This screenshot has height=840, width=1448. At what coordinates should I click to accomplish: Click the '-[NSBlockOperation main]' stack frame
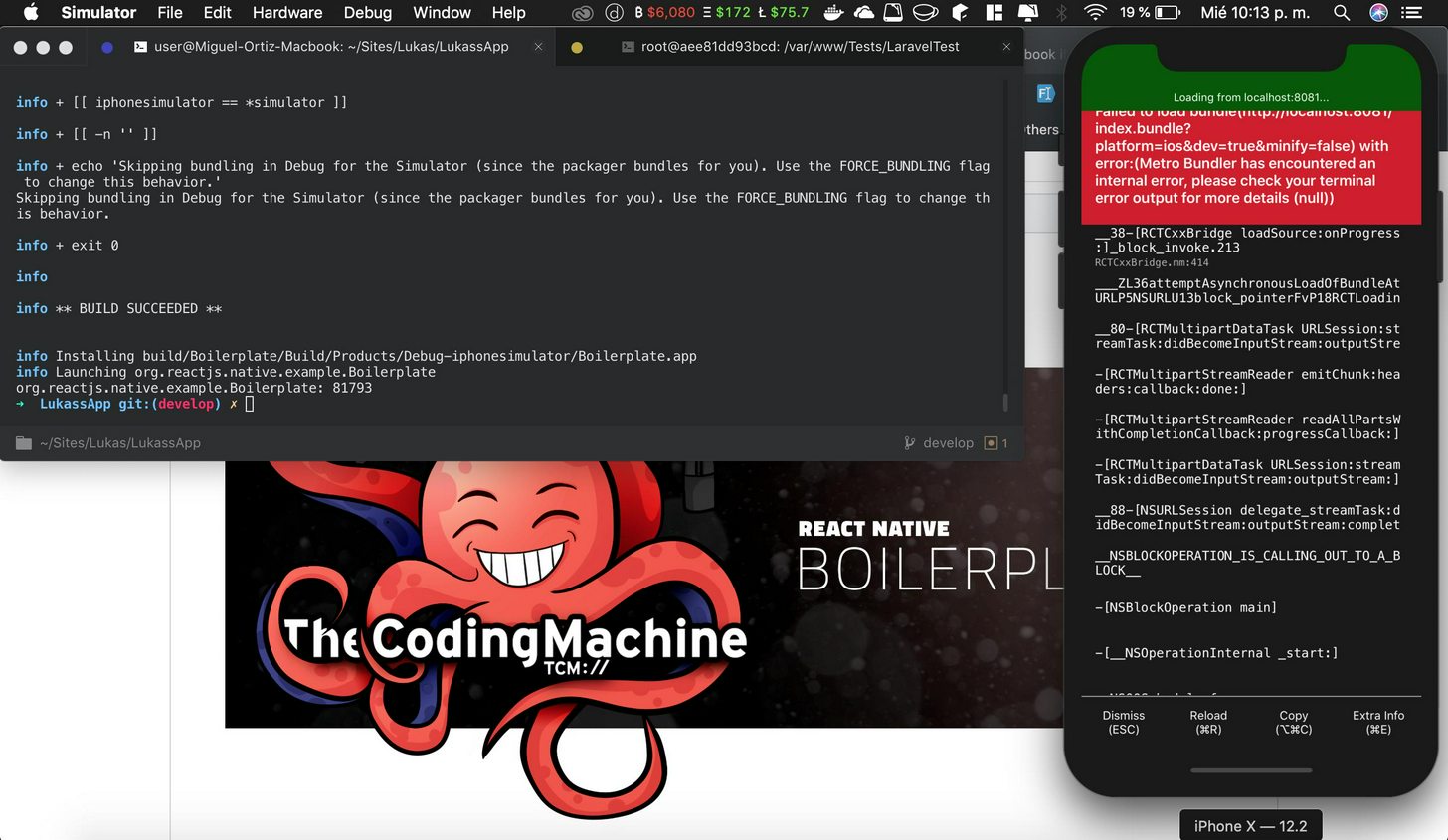(x=1186, y=607)
